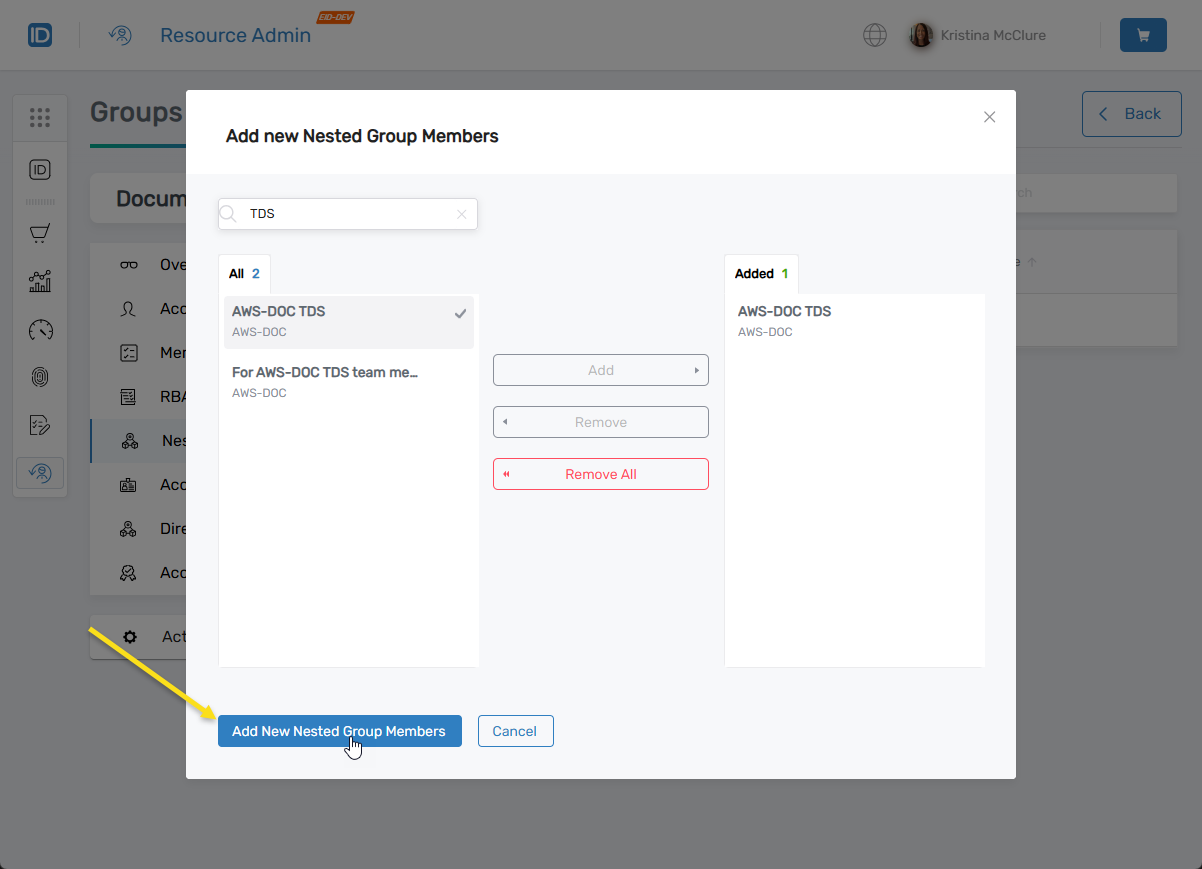Click the speedometer dashboard sidebar icon

tap(40, 329)
